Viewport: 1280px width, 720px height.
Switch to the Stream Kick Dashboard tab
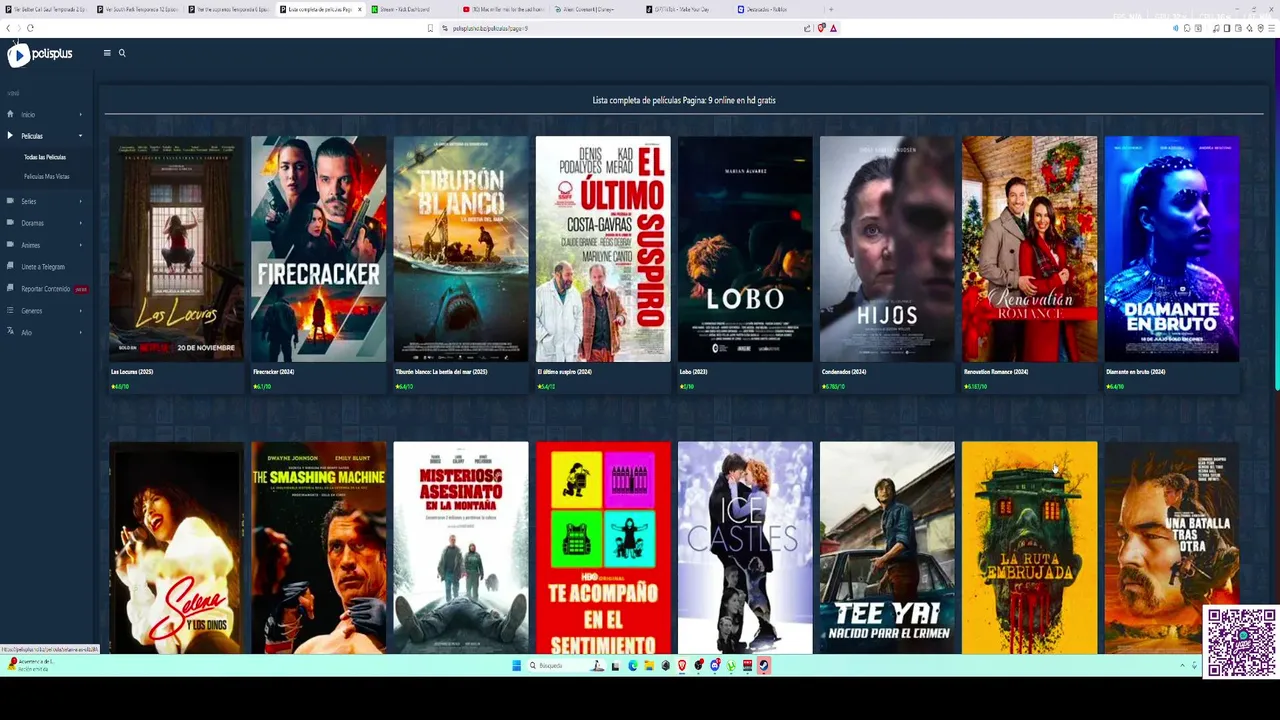point(413,9)
